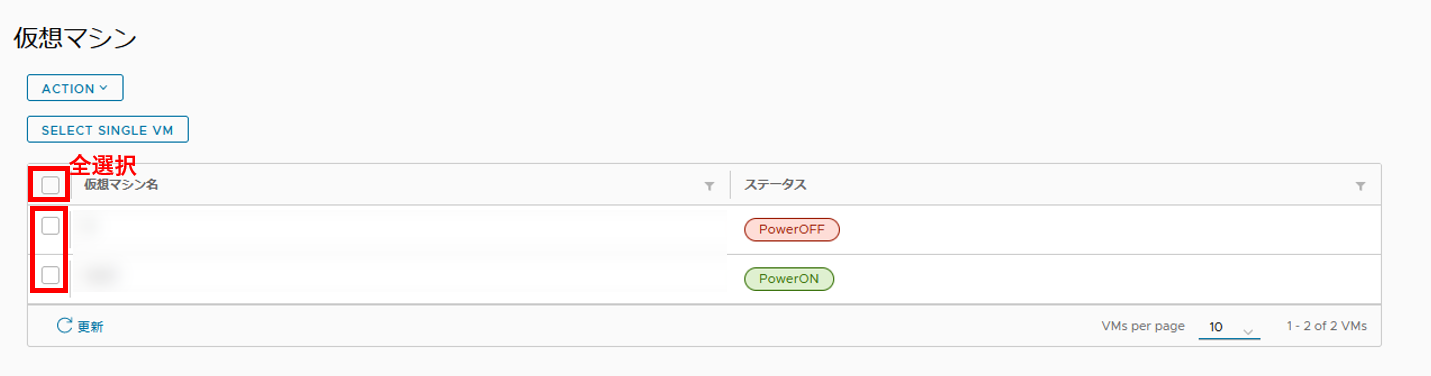Click the PowerON status badge

pos(789,278)
